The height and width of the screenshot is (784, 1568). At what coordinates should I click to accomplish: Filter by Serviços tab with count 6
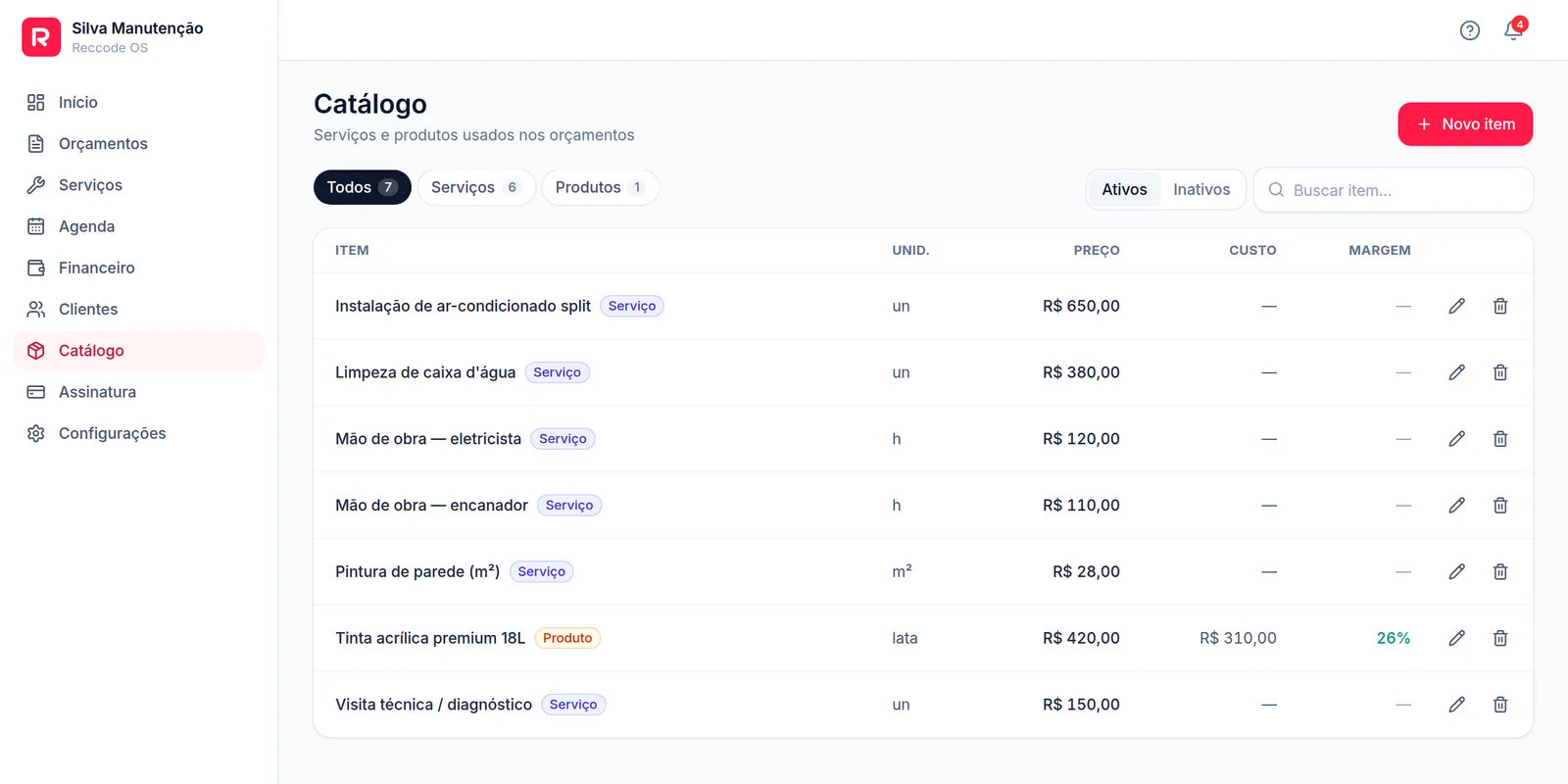(x=476, y=187)
